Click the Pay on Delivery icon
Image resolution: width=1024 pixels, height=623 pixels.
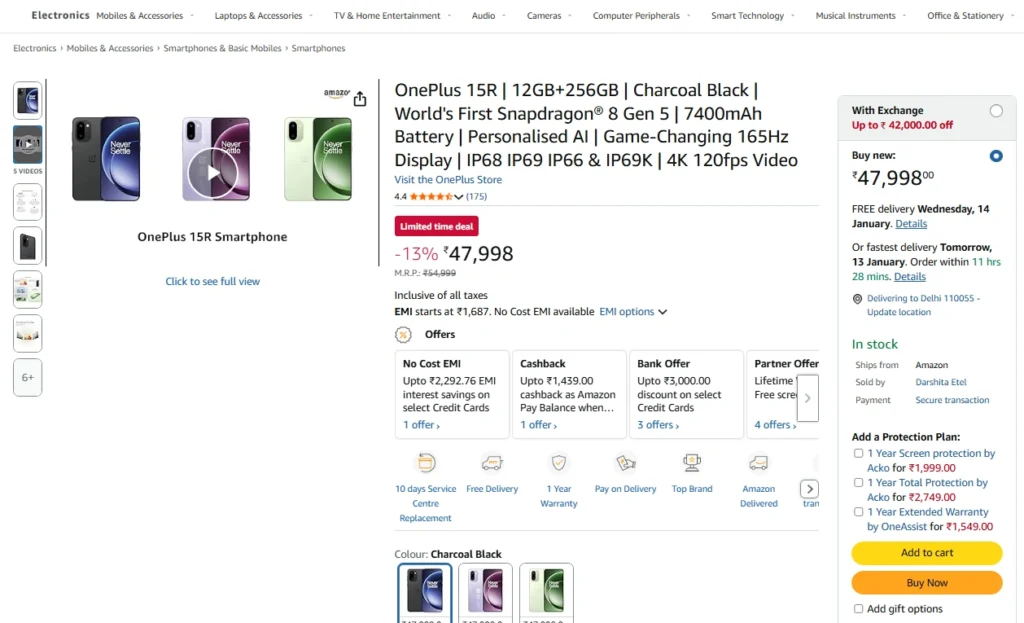tap(626, 463)
